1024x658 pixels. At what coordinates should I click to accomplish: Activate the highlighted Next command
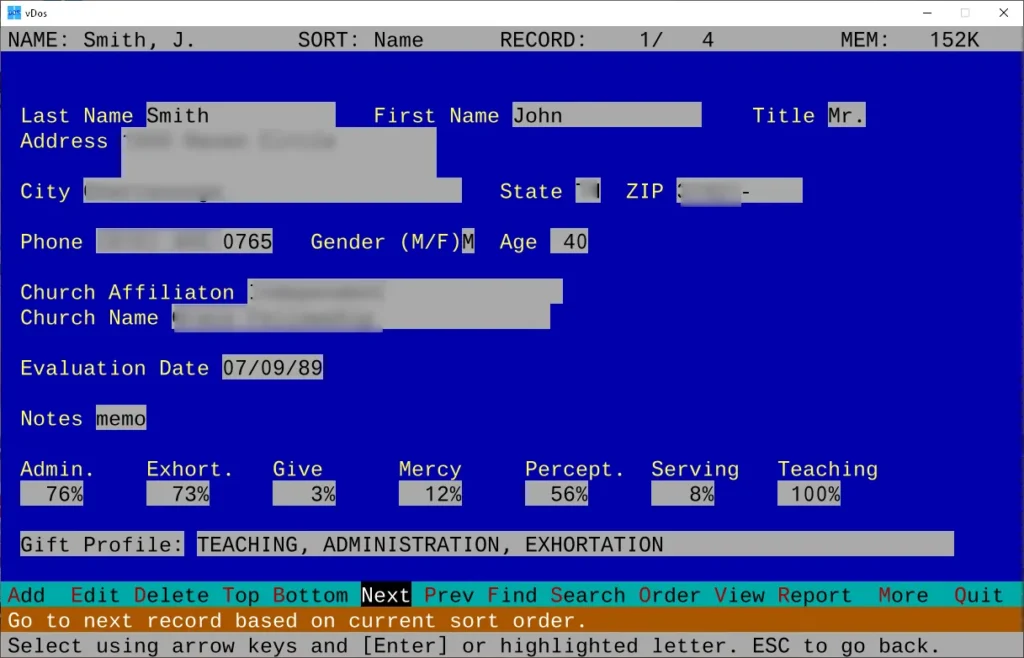386,595
